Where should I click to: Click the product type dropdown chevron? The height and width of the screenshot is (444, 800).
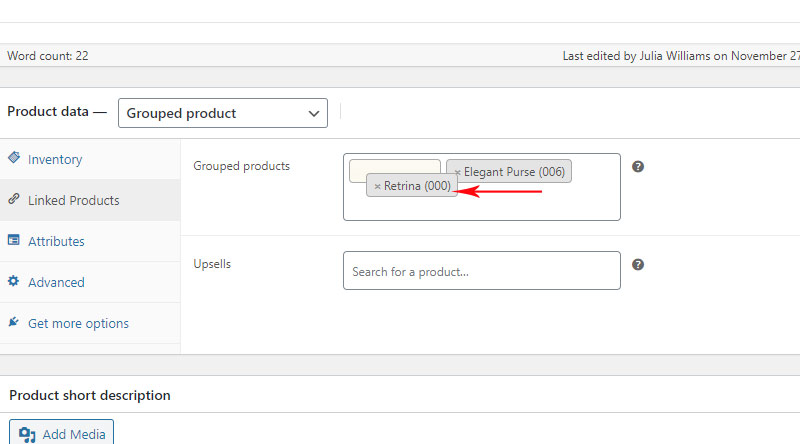[x=314, y=113]
